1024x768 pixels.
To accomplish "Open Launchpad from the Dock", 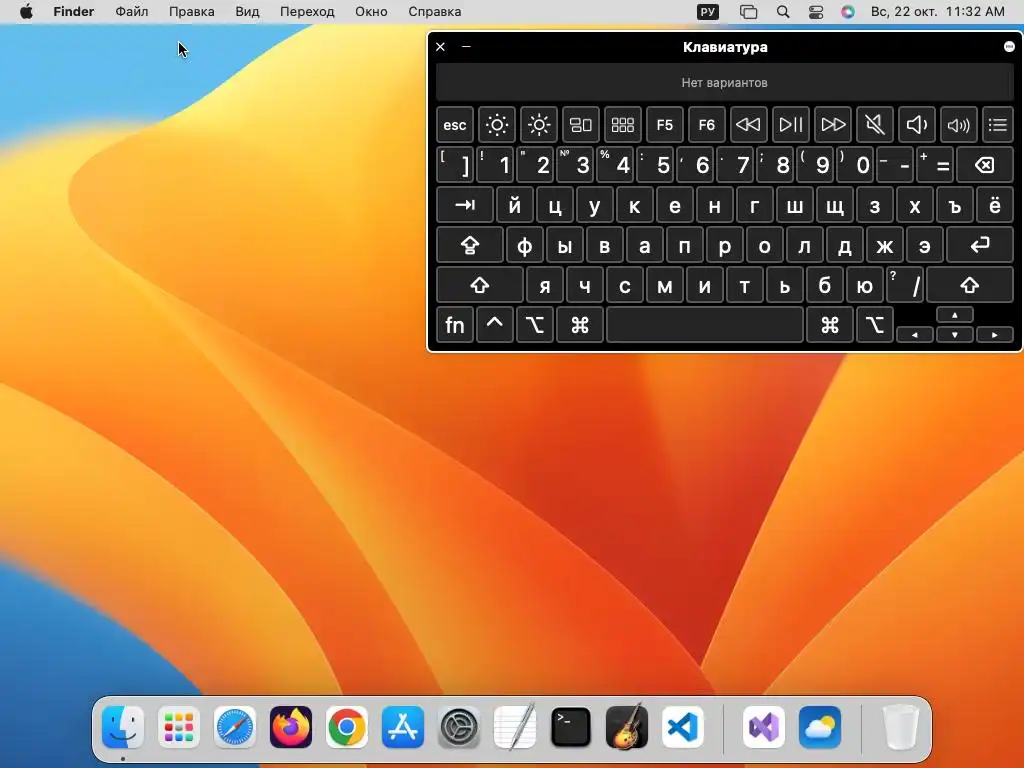I will [179, 727].
